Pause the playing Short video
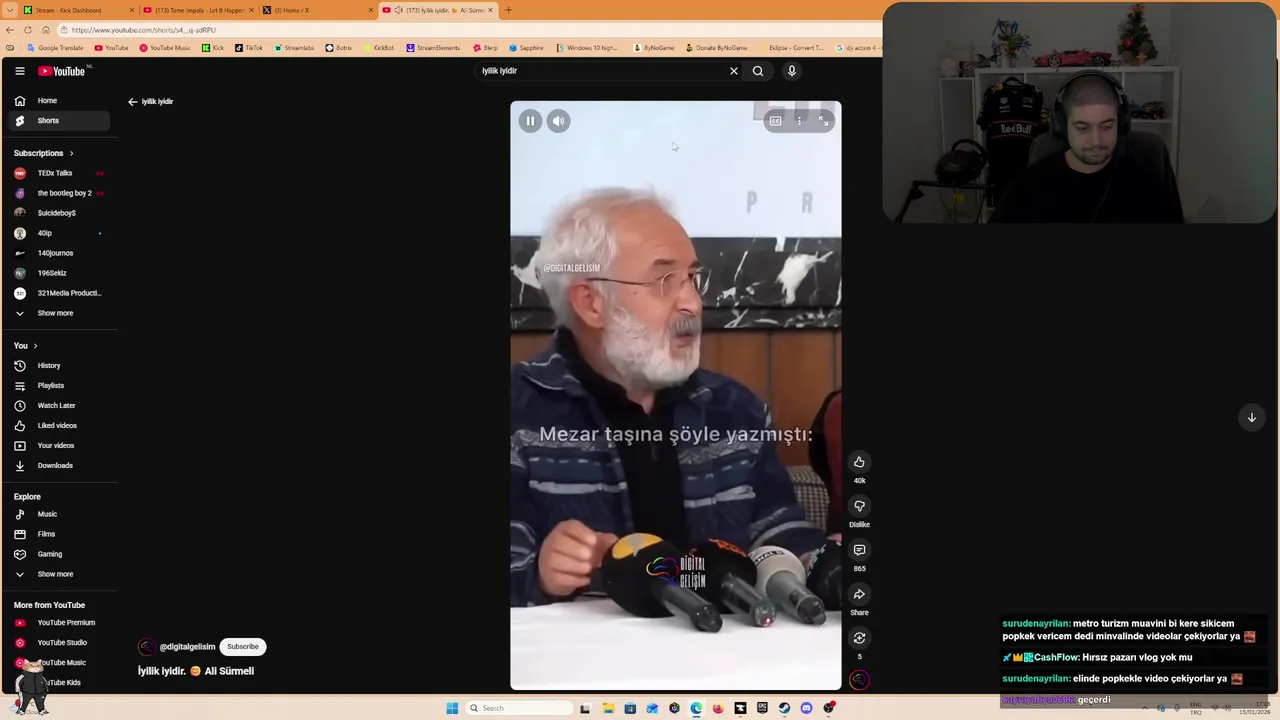The height and width of the screenshot is (720, 1280). click(x=530, y=121)
